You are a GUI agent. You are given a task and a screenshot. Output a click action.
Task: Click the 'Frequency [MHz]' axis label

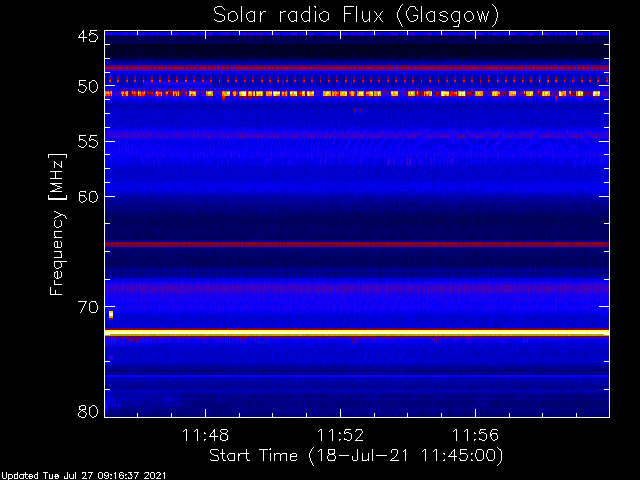(57, 224)
